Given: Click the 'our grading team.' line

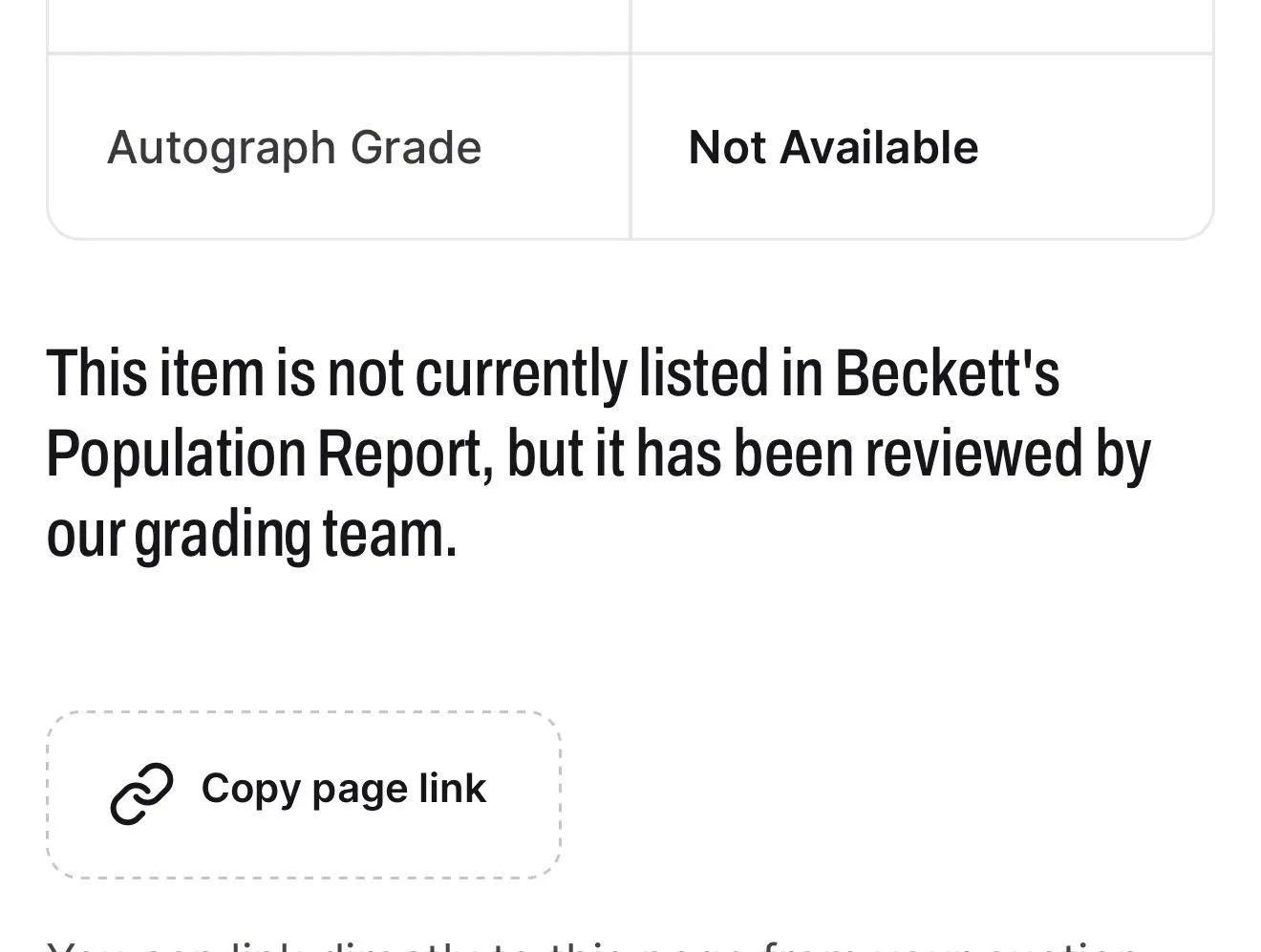Looking at the screenshot, I should click(252, 535).
